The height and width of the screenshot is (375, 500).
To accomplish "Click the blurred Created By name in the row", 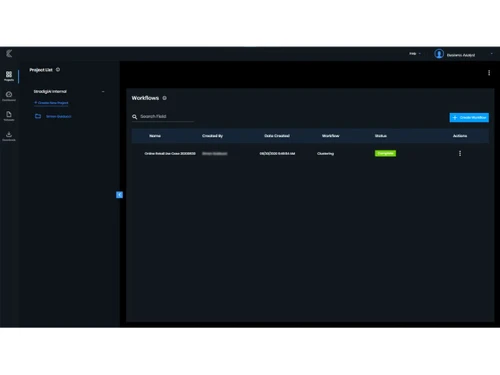I will coord(215,154).
